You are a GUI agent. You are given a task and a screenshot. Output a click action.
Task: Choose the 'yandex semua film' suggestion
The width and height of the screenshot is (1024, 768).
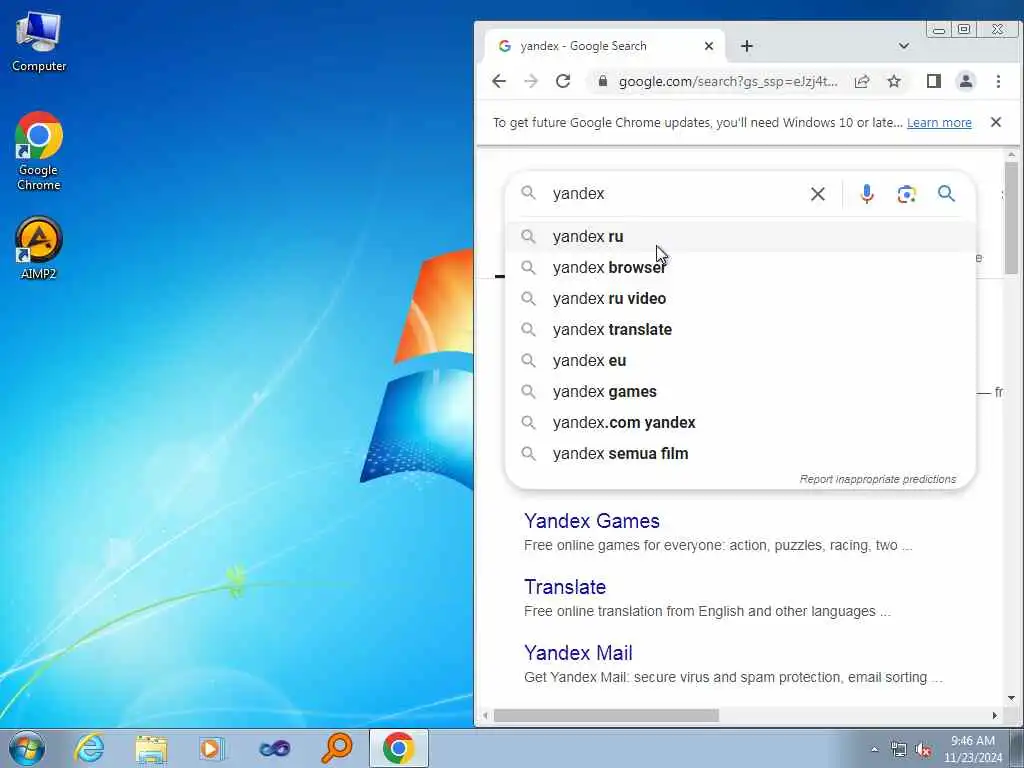741,454
